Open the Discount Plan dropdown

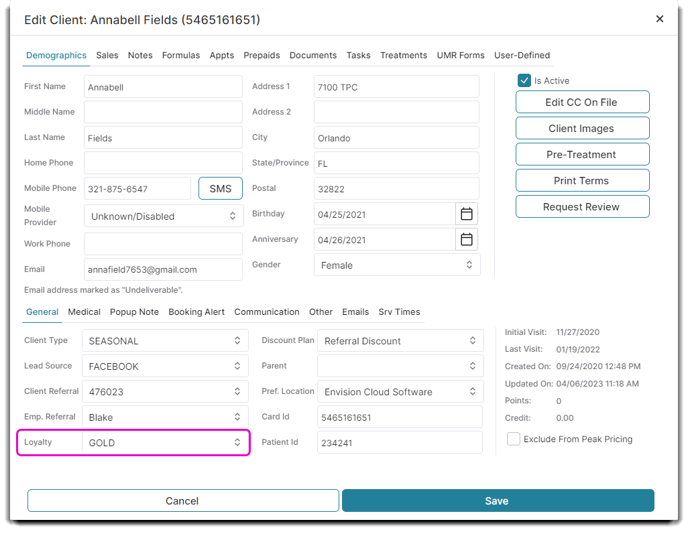coord(400,341)
